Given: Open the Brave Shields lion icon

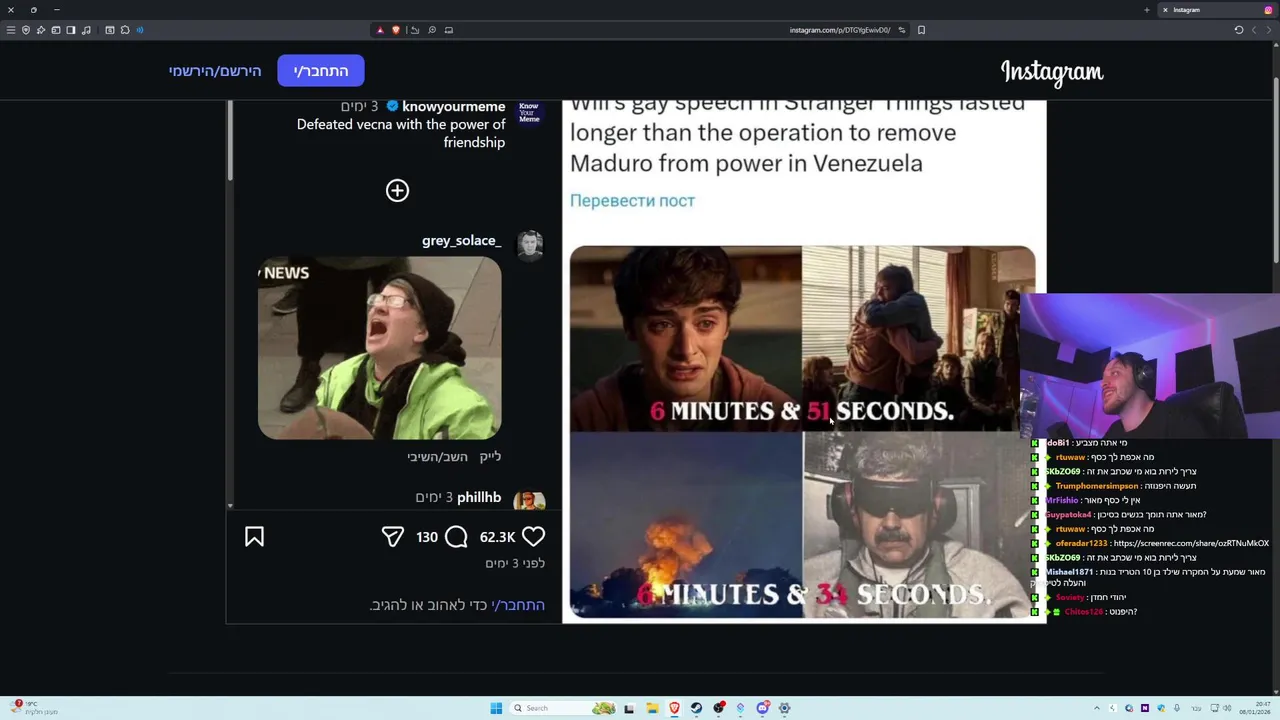Looking at the screenshot, I should tap(396, 30).
